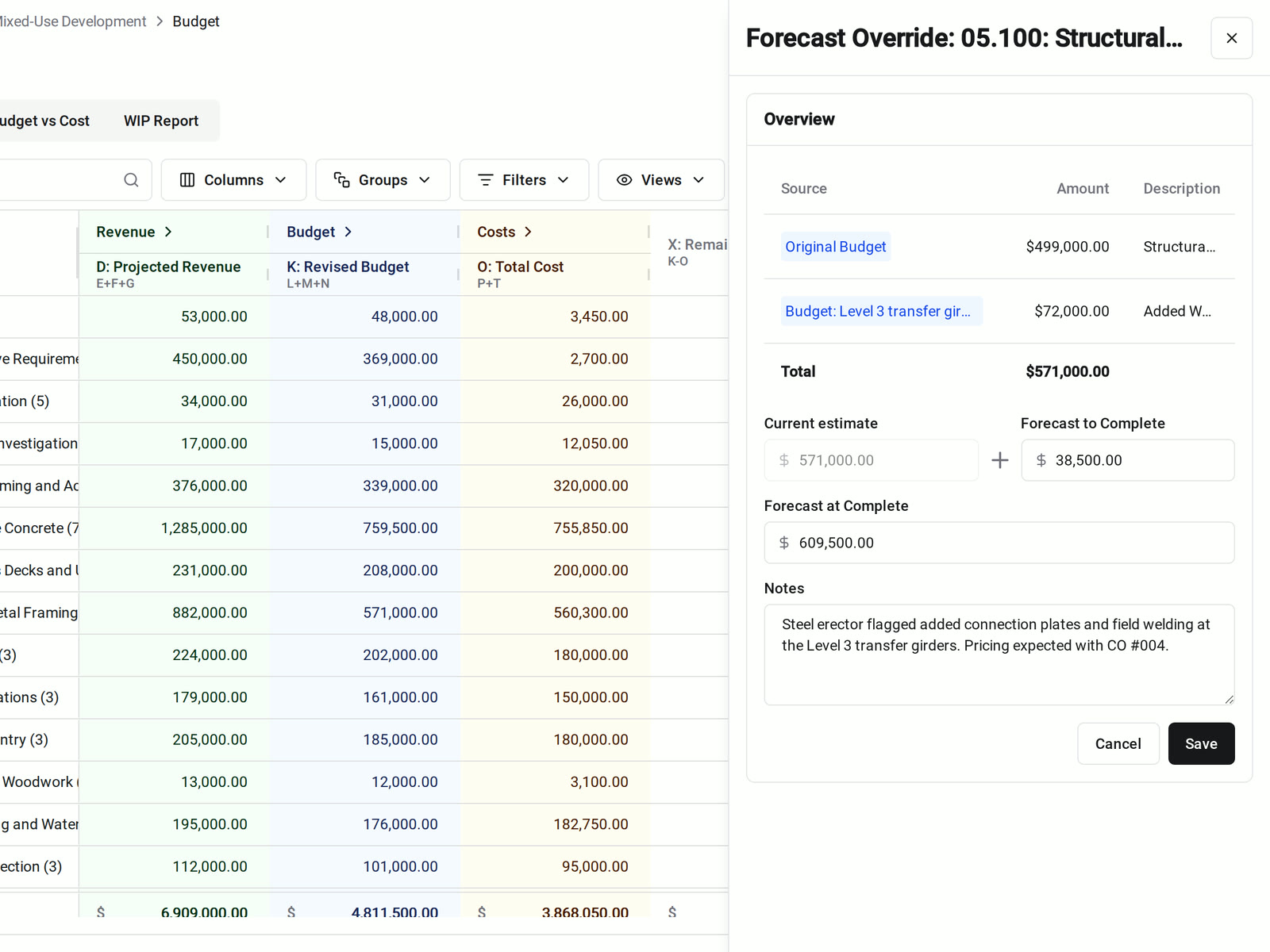Click the 3,450.00 Total Cost cell
This screenshot has width=1270, height=952.
coord(555,317)
